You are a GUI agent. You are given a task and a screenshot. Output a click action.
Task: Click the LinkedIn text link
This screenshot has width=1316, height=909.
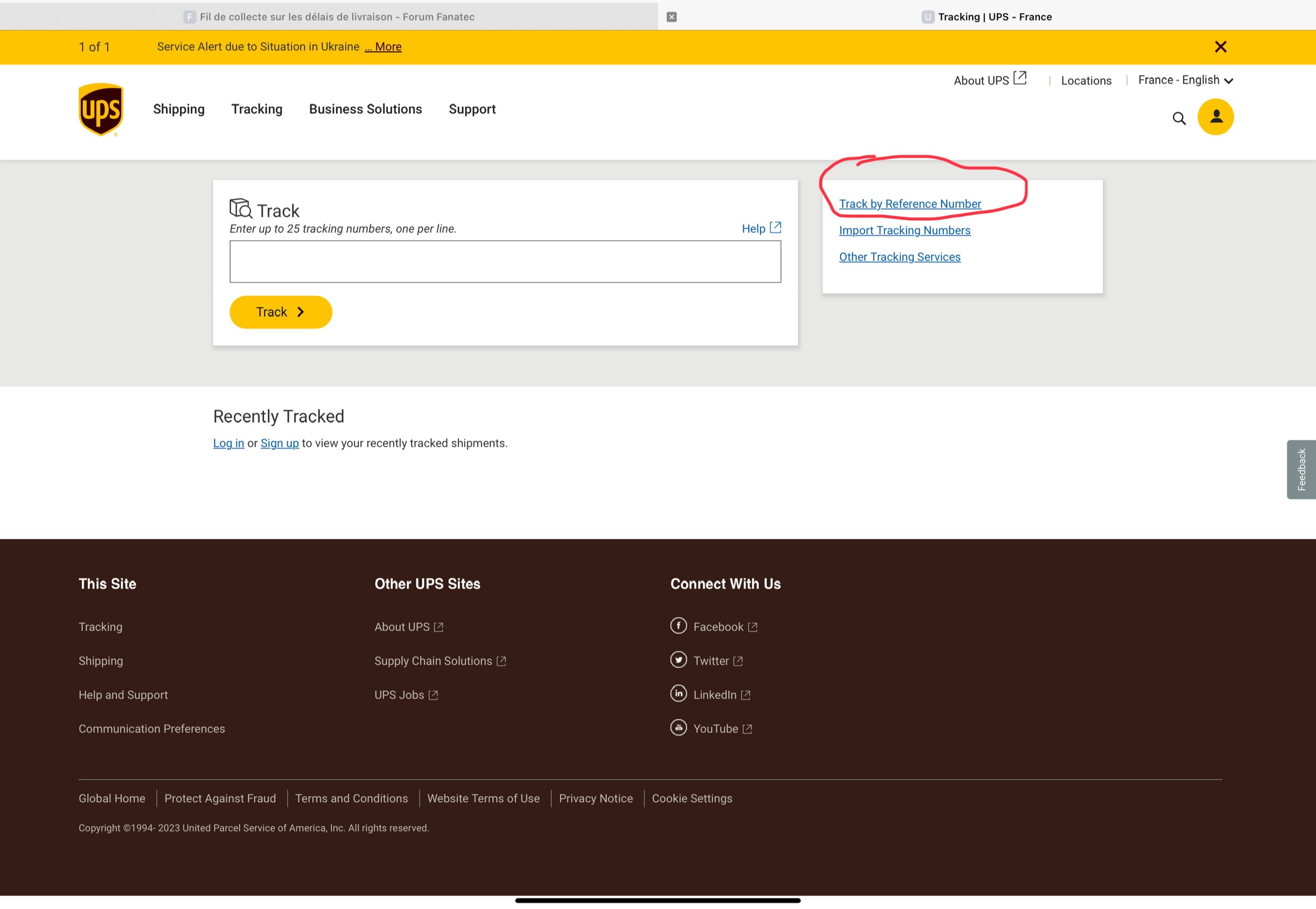tap(715, 695)
